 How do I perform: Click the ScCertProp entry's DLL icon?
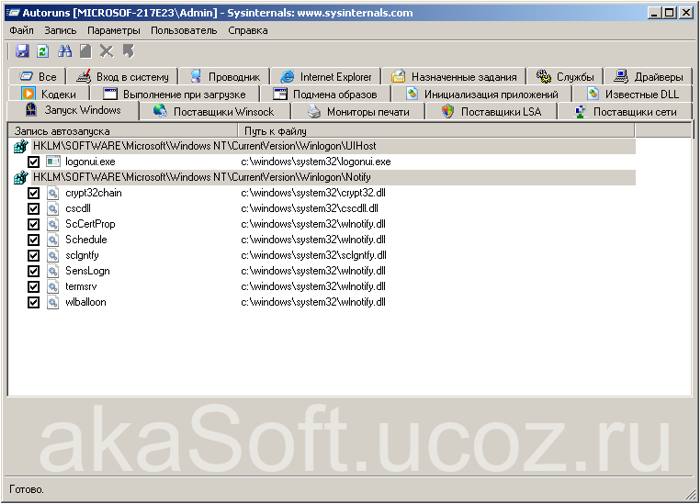click(53, 224)
